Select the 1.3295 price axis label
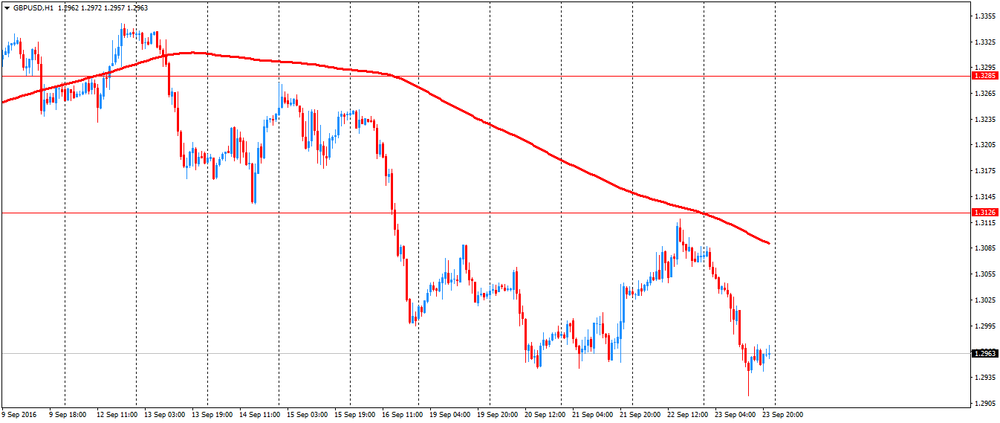1000x423 pixels. [x=984, y=67]
